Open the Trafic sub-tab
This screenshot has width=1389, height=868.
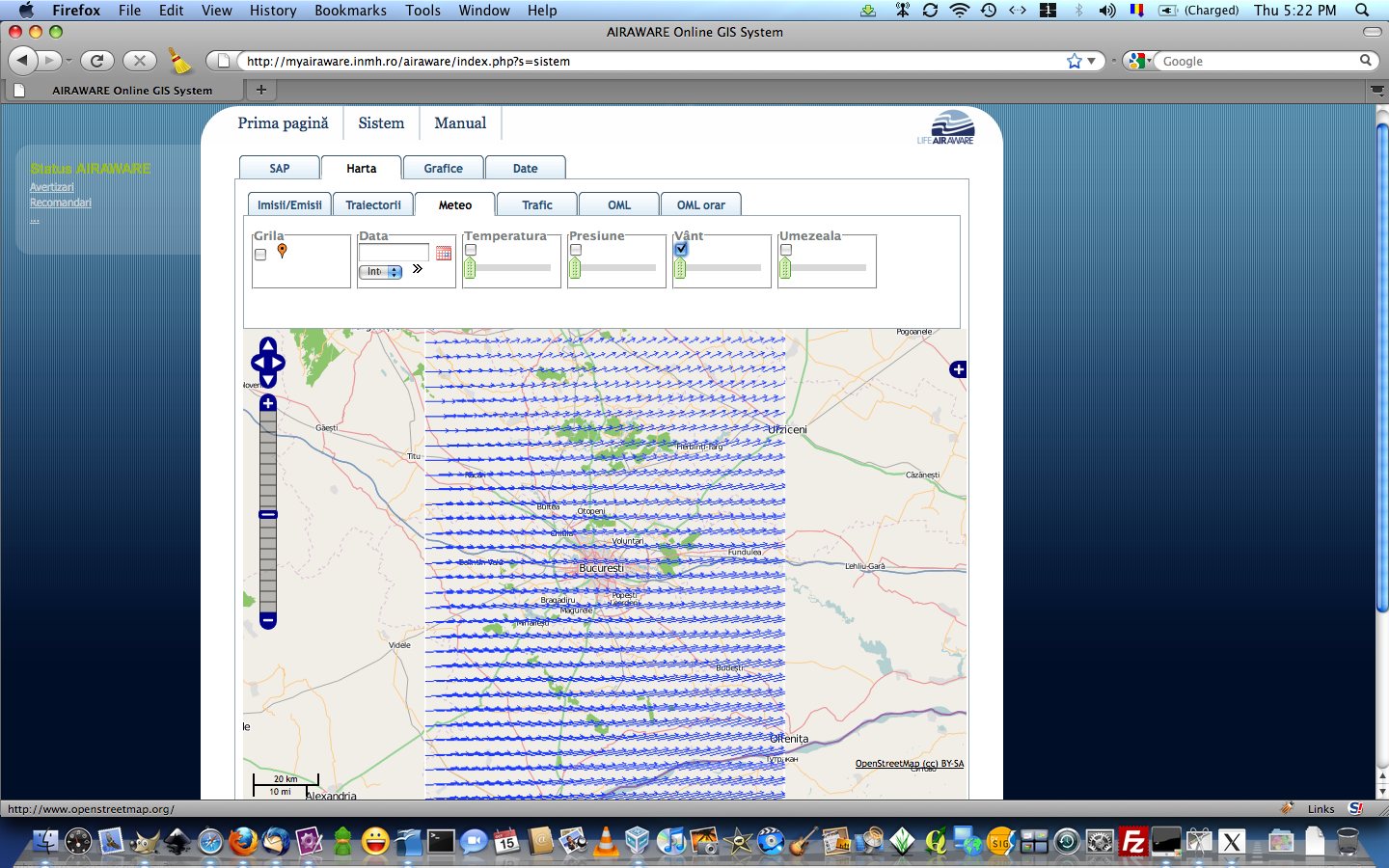pyautogui.click(x=537, y=204)
